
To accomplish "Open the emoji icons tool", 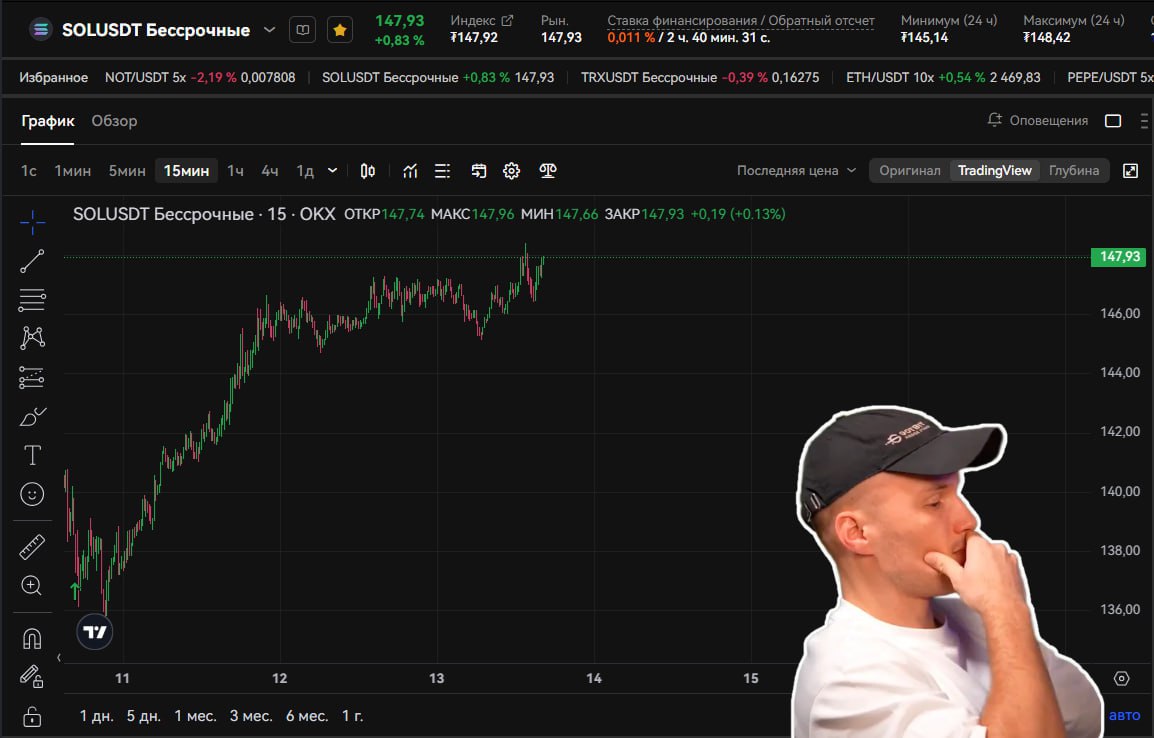I will [x=32, y=494].
